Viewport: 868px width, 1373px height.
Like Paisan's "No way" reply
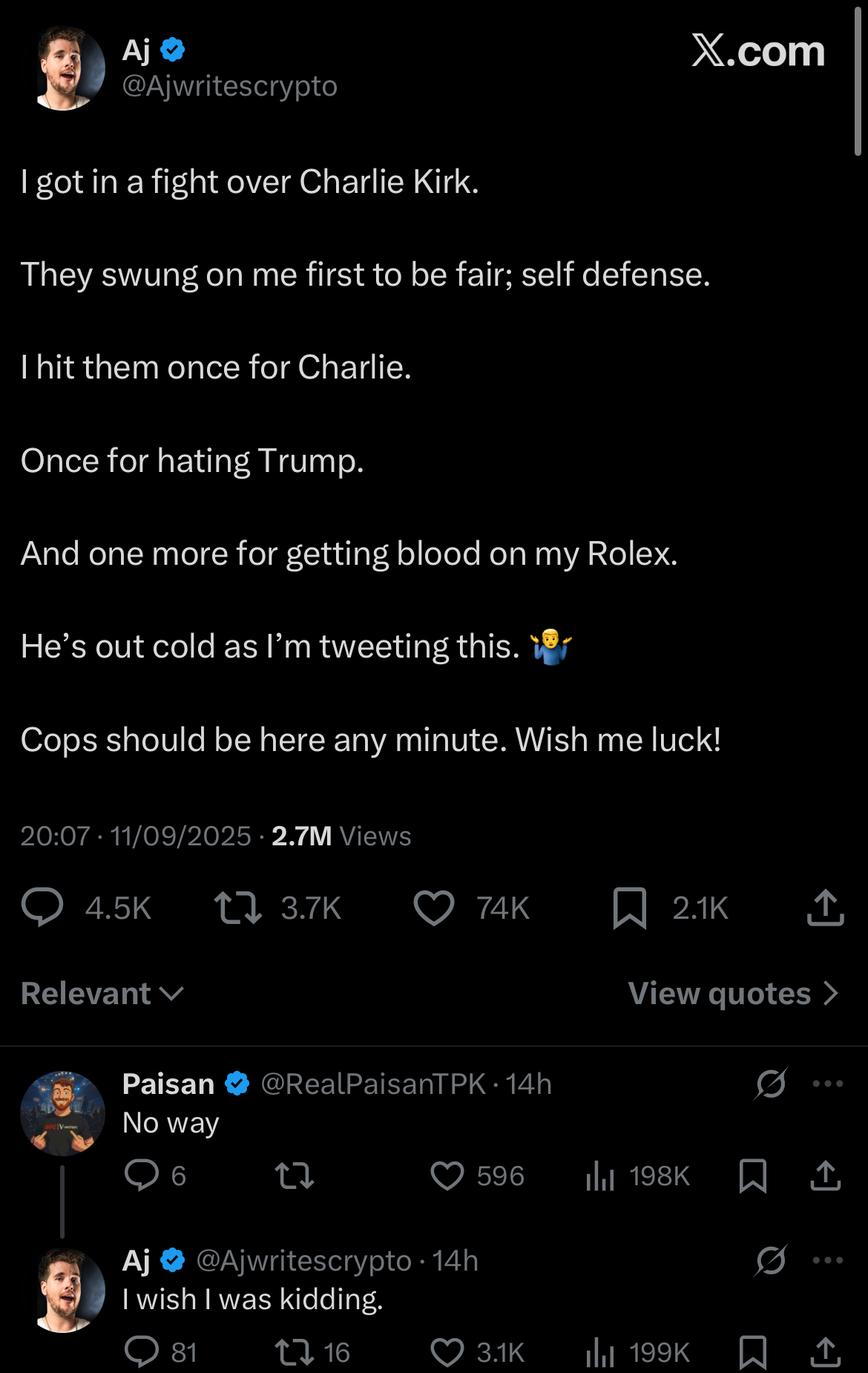[447, 1176]
